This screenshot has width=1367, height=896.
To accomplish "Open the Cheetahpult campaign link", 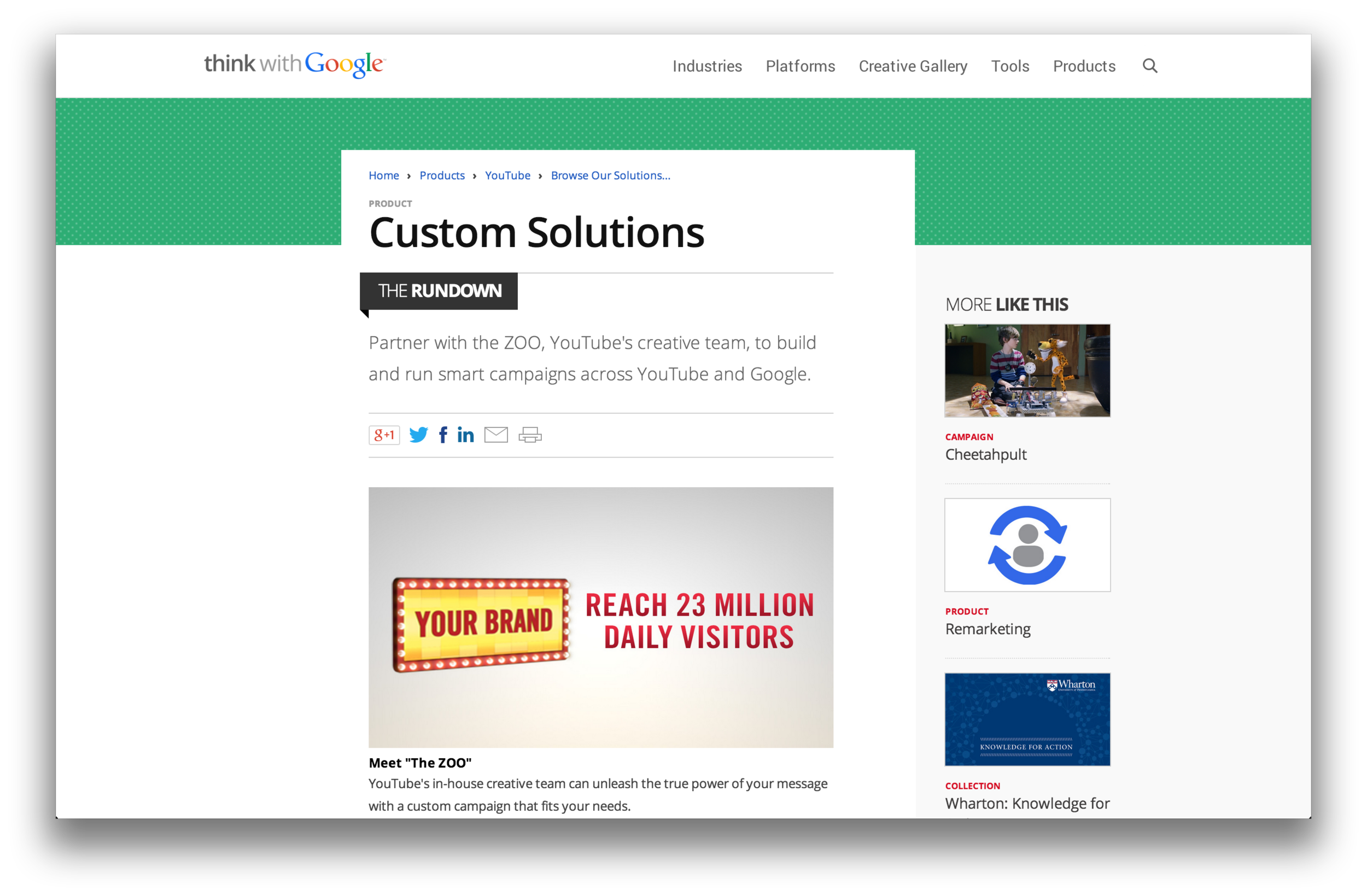I will click(986, 454).
